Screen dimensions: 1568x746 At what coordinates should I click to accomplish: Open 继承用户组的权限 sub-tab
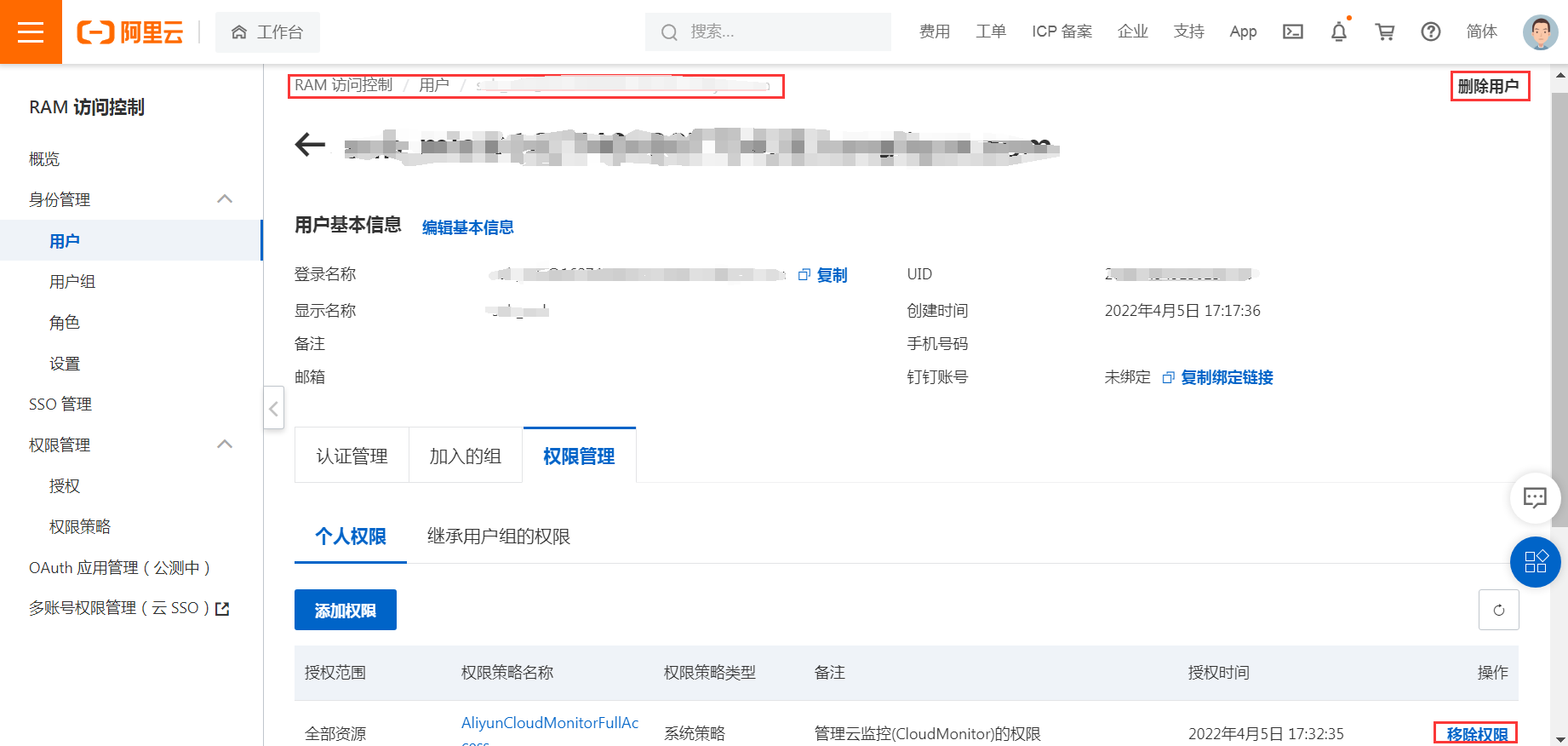pyautogui.click(x=499, y=537)
